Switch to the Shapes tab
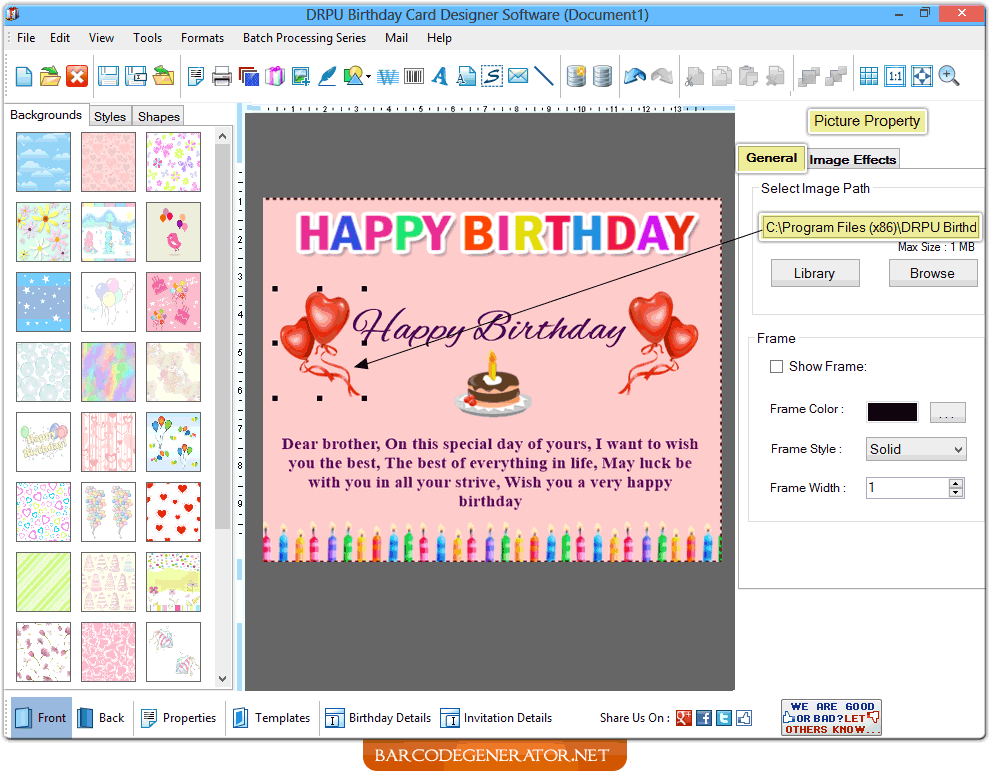This screenshot has width=990, height=771. click(158, 116)
